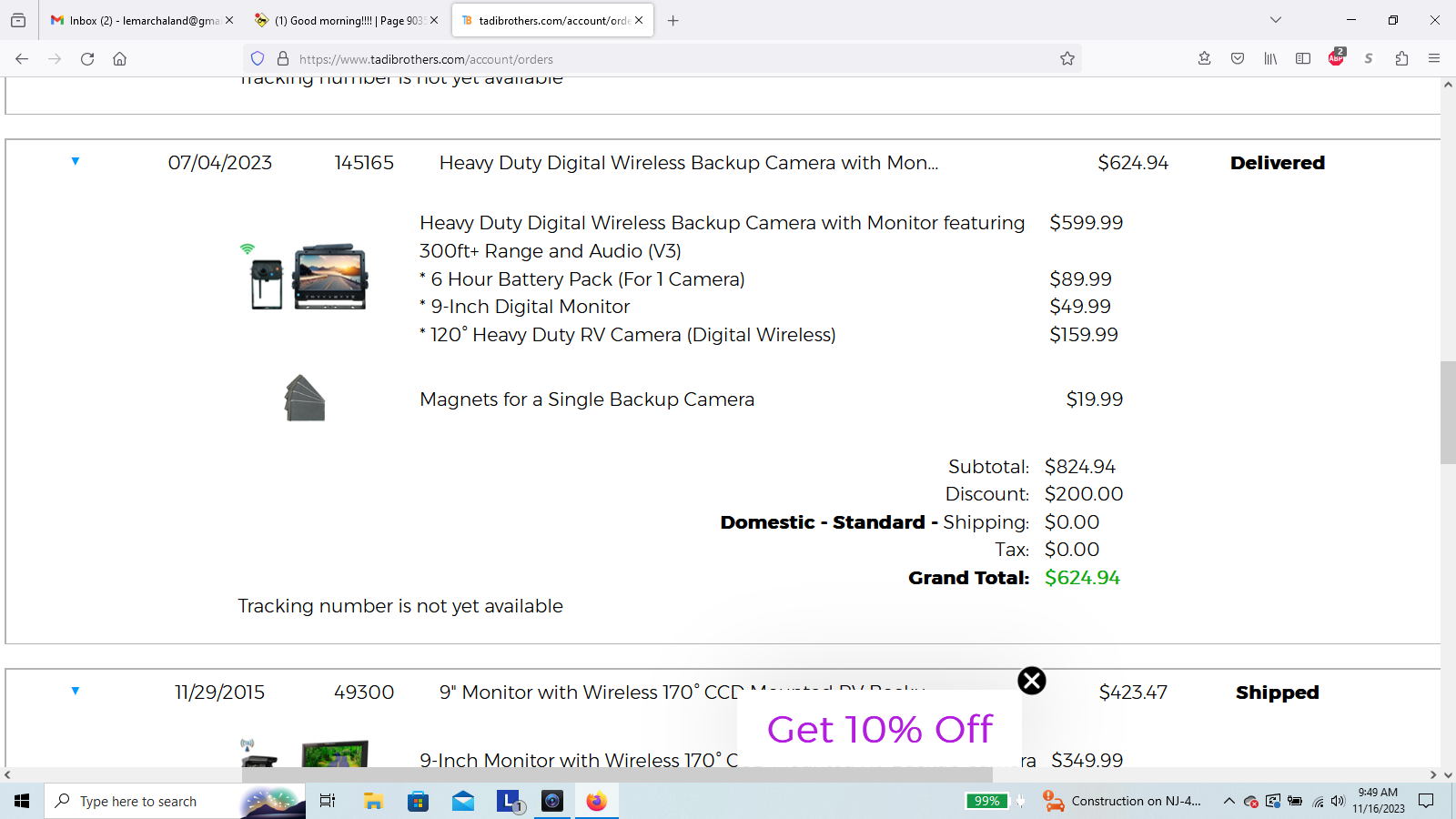Collapse order 145165 details arrow
Viewport: 1456px width, 819px height.
pyautogui.click(x=76, y=162)
